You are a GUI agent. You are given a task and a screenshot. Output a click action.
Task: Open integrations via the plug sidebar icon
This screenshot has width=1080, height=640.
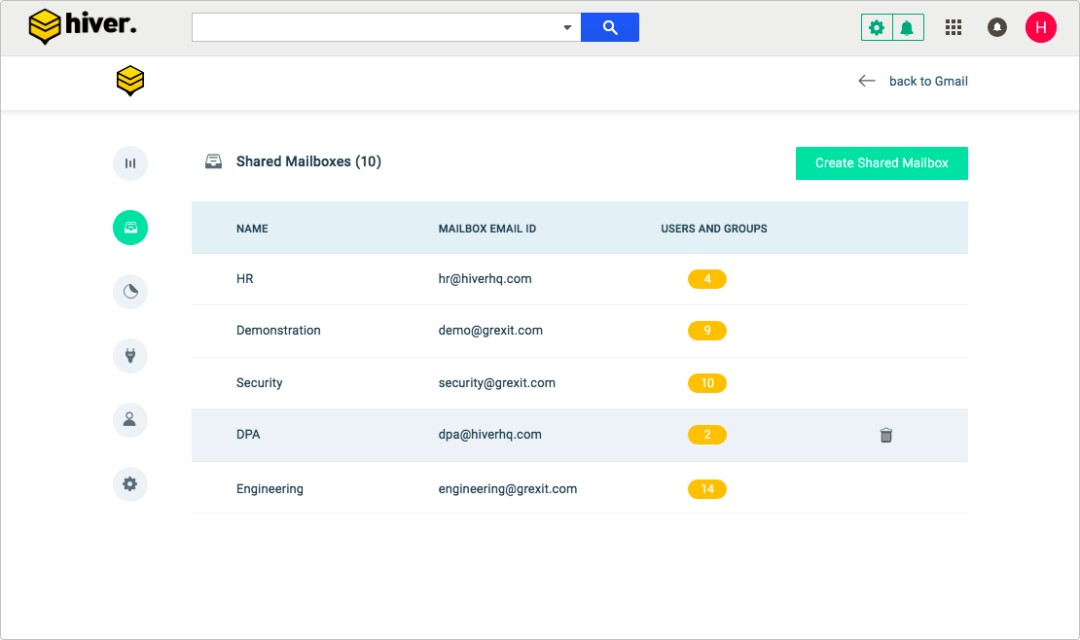click(130, 355)
